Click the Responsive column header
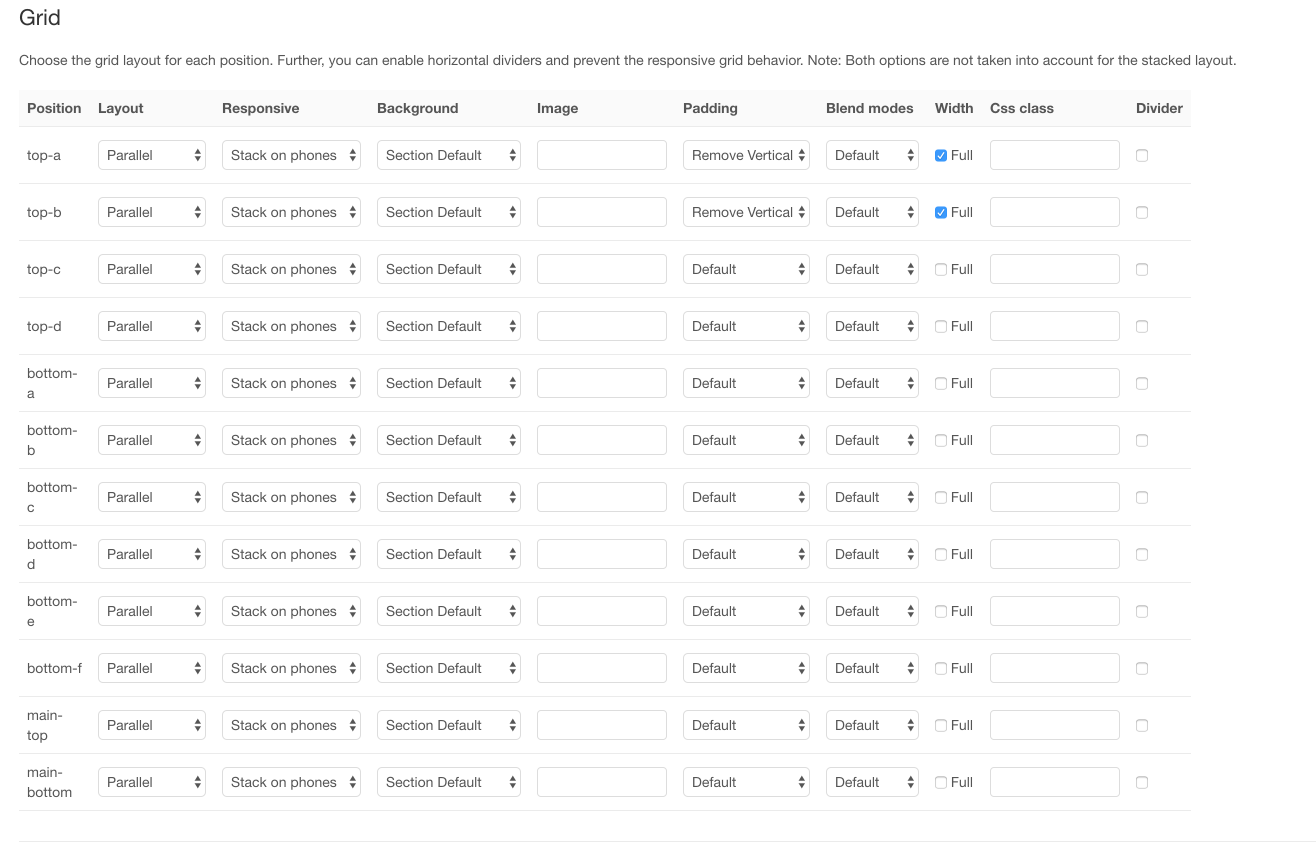 (x=261, y=108)
